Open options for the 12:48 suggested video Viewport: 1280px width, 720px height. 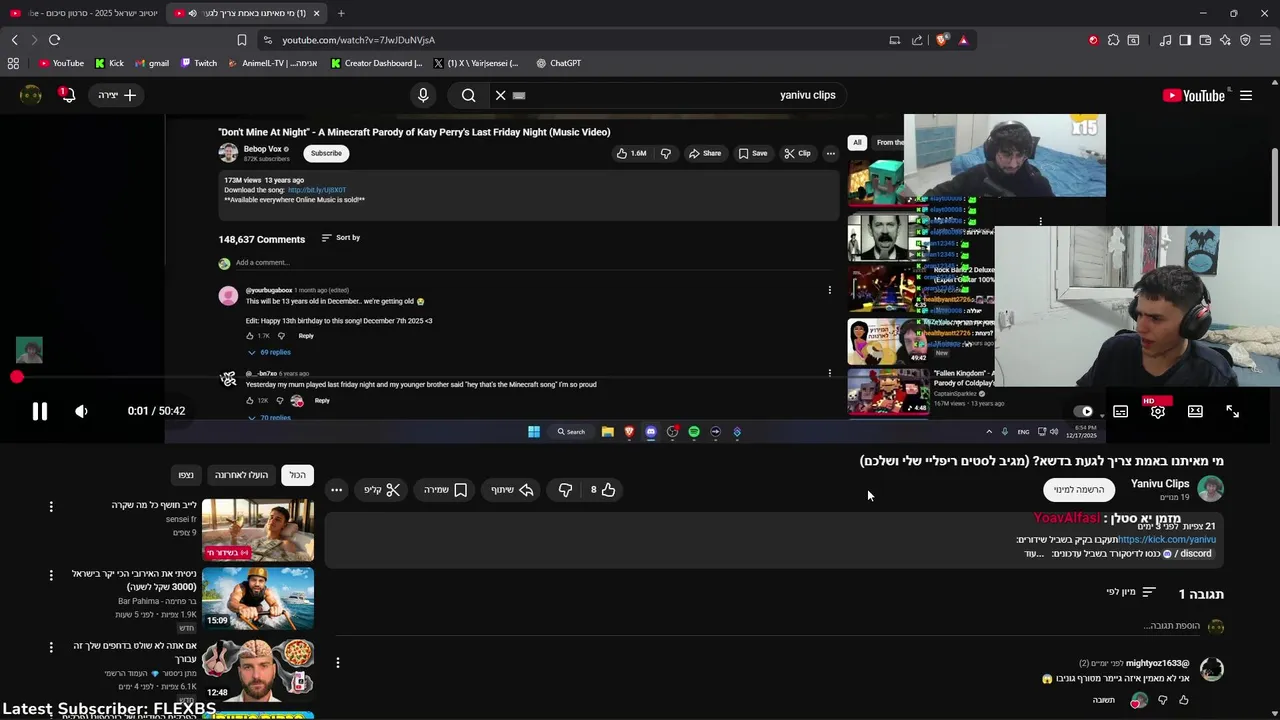pos(51,647)
